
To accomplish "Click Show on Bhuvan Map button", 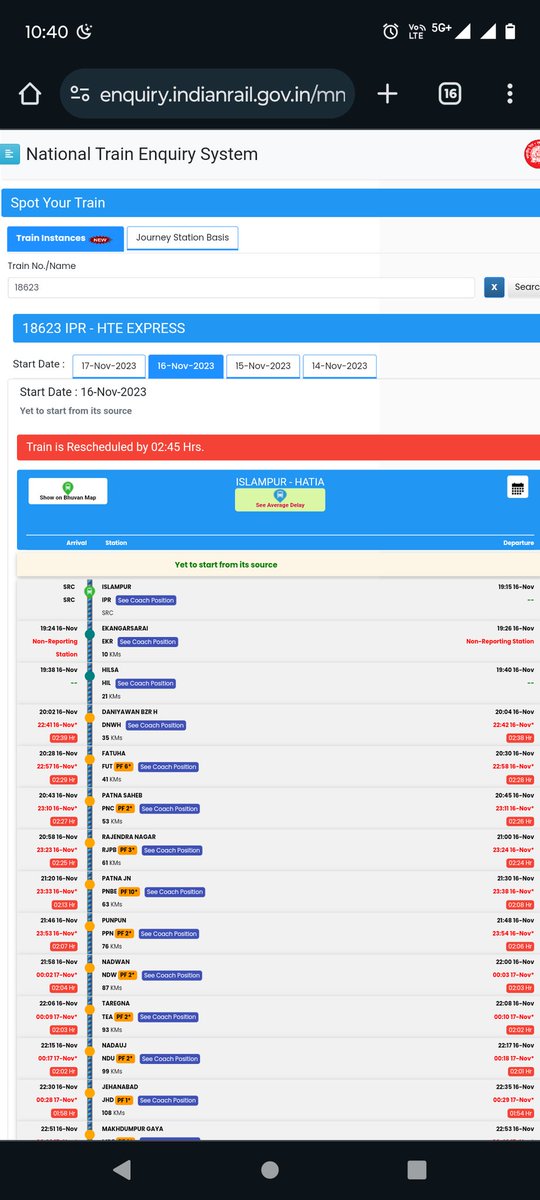I will click(68, 491).
